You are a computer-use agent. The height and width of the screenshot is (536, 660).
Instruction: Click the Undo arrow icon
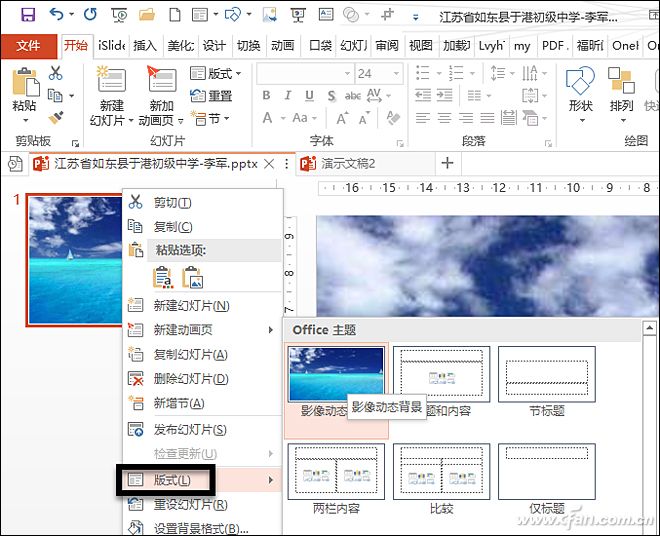[56, 15]
